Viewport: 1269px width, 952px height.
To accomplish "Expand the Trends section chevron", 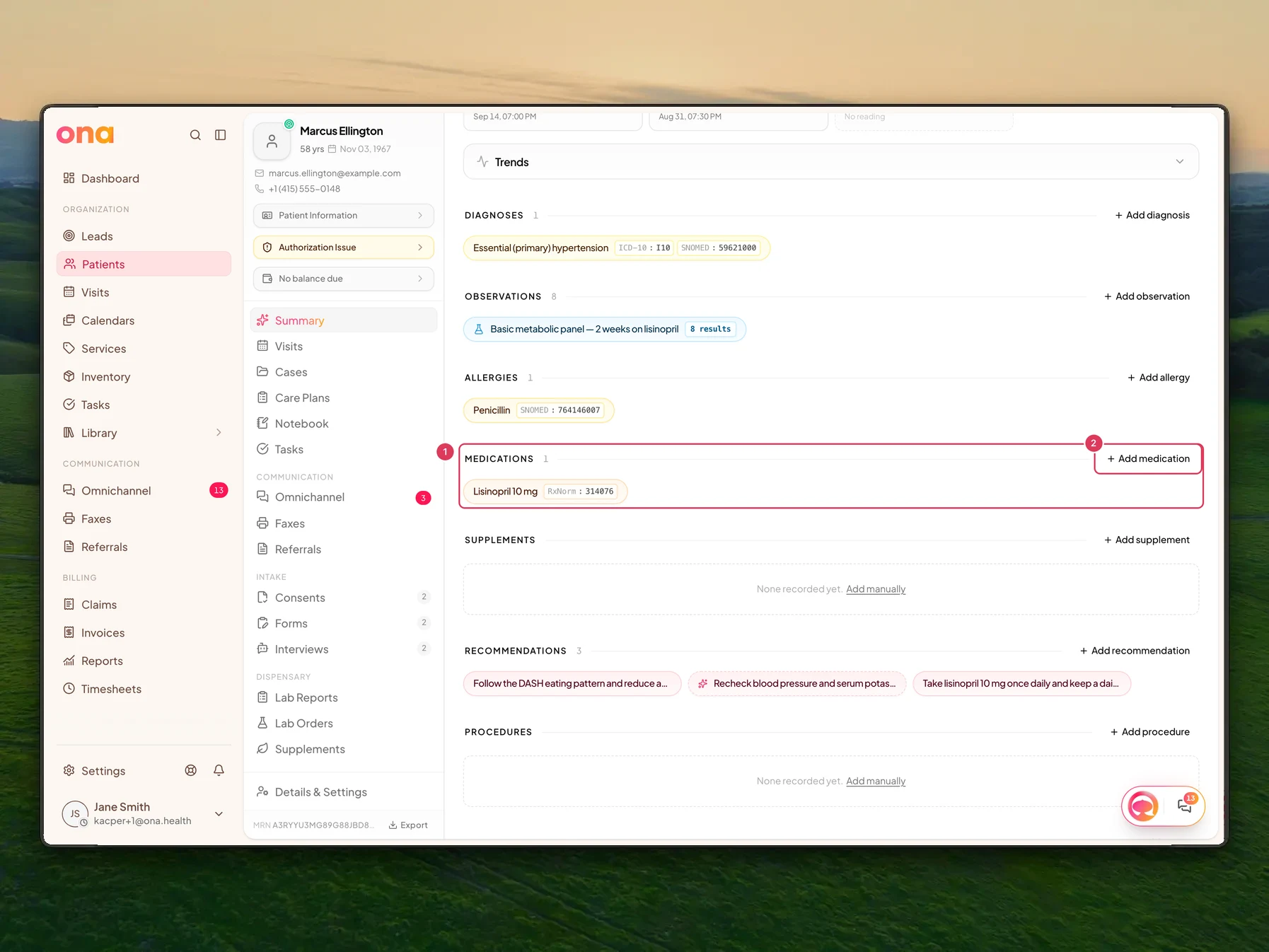I will click(1180, 162).
